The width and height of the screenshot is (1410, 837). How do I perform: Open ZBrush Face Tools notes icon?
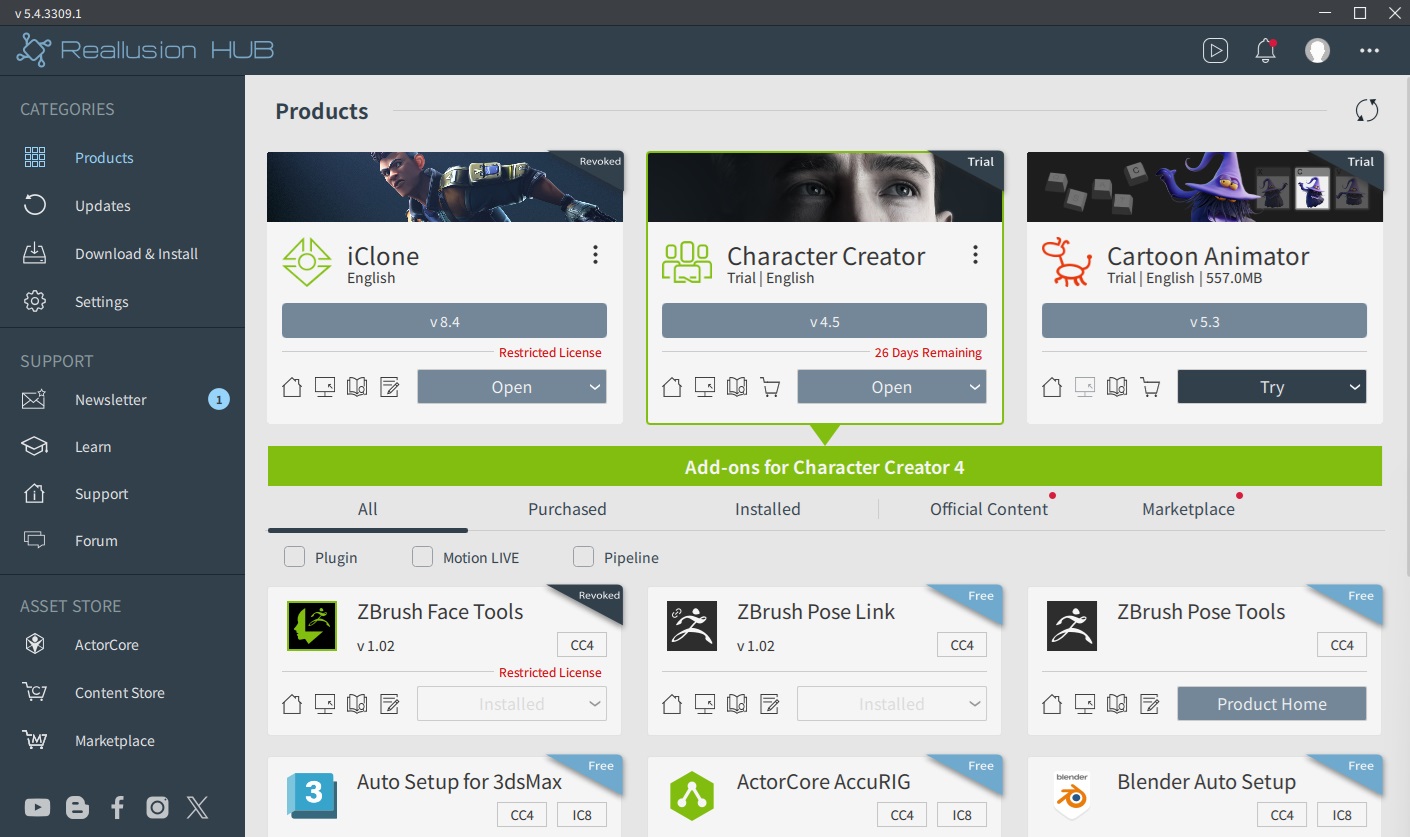[x=389, y=704]
